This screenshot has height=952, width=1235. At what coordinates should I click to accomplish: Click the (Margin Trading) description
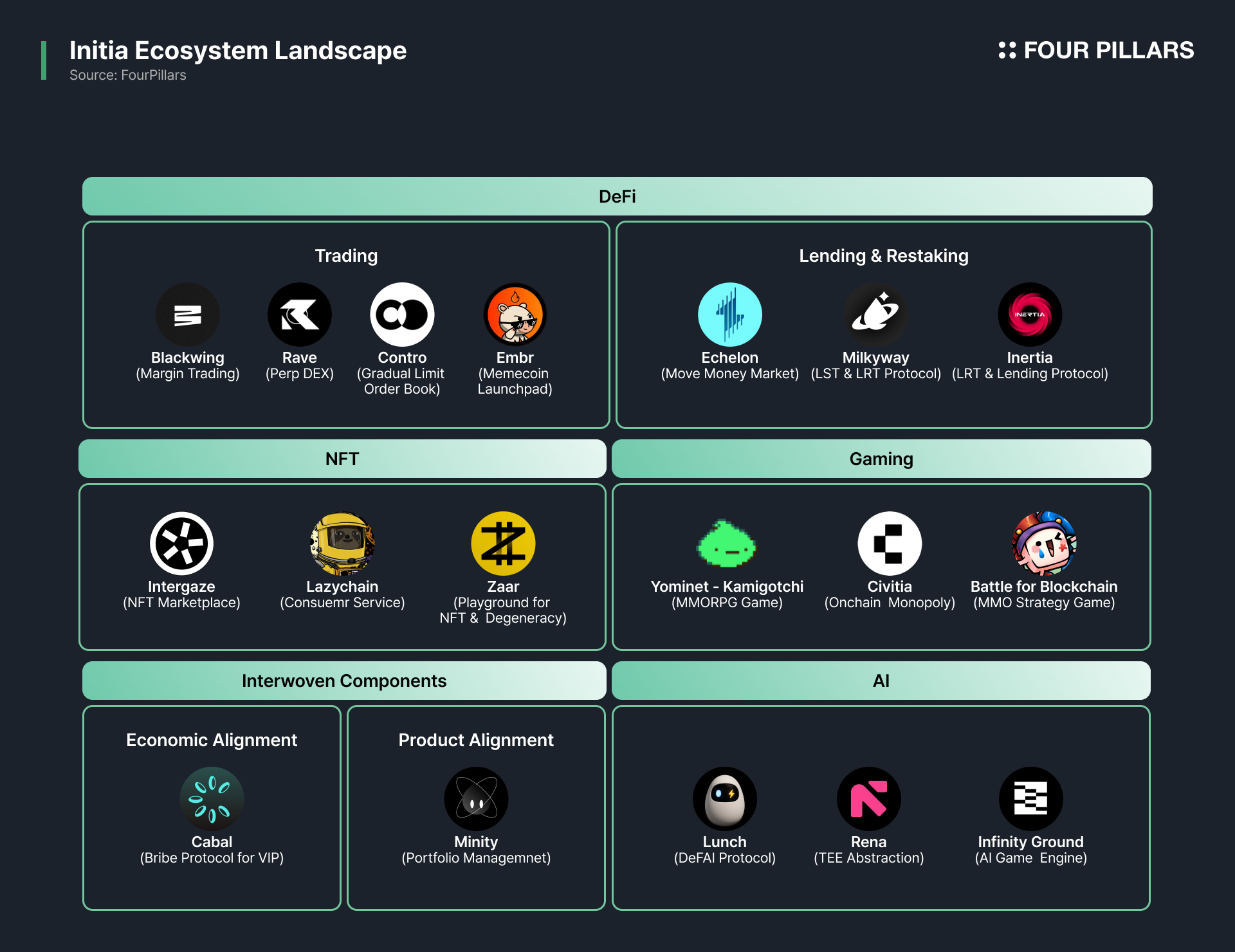pyautogui.click(x=188, y=374)
